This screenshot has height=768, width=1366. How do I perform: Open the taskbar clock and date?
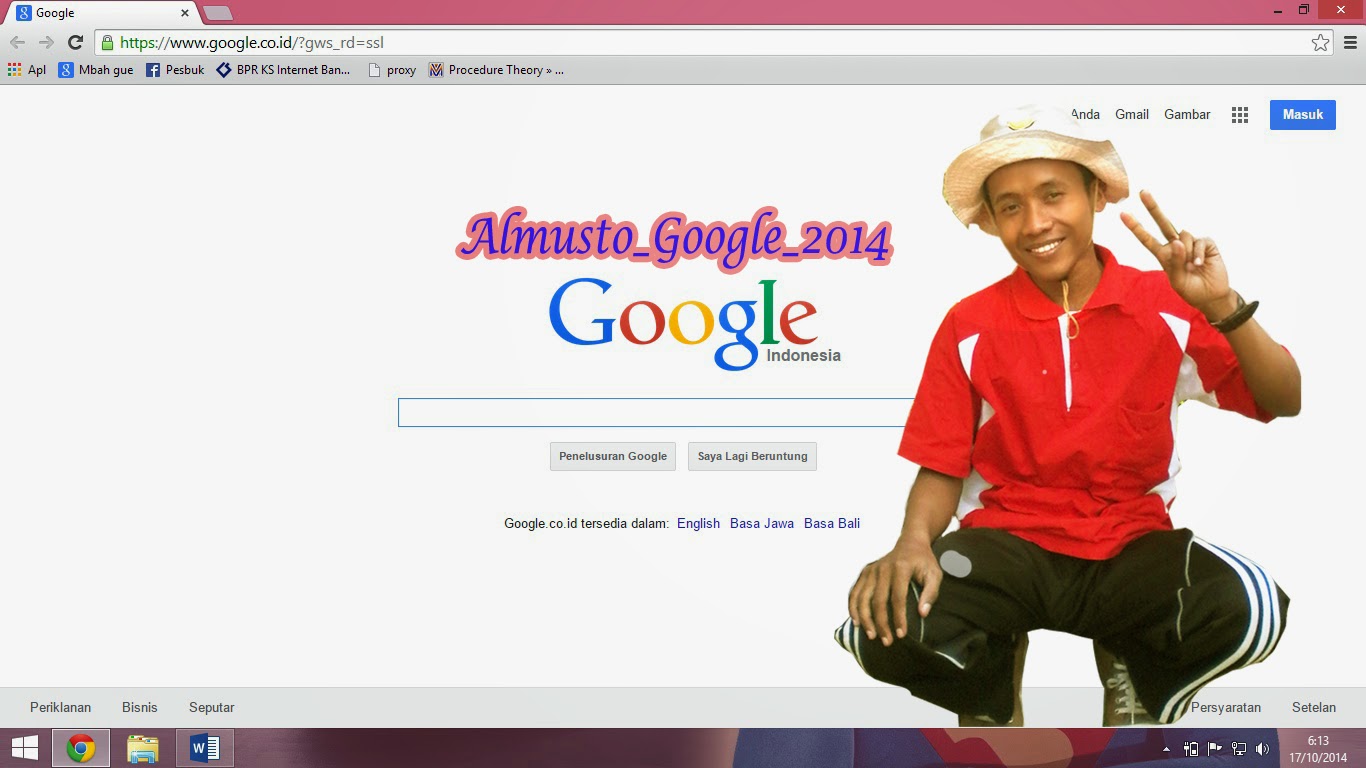pyautogui.click(x=1318, y=749)
